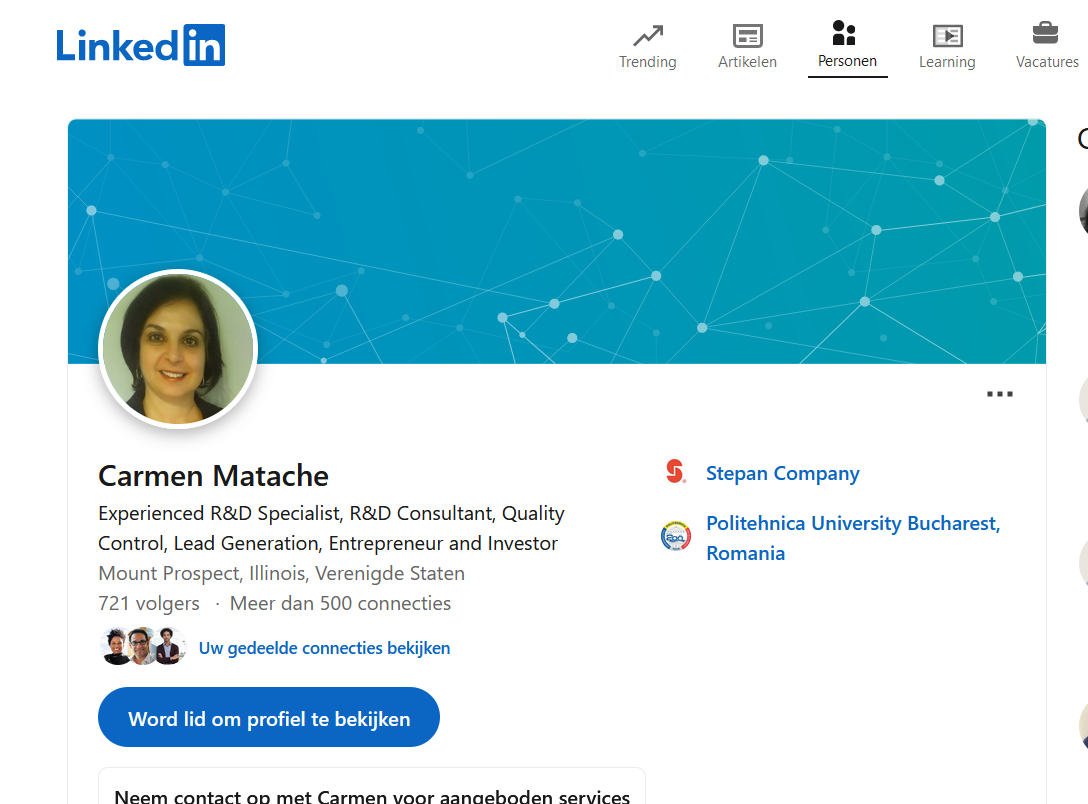Open Politehnica University Bucharest, Romania link
The image size is (1088, 804).
853,538
